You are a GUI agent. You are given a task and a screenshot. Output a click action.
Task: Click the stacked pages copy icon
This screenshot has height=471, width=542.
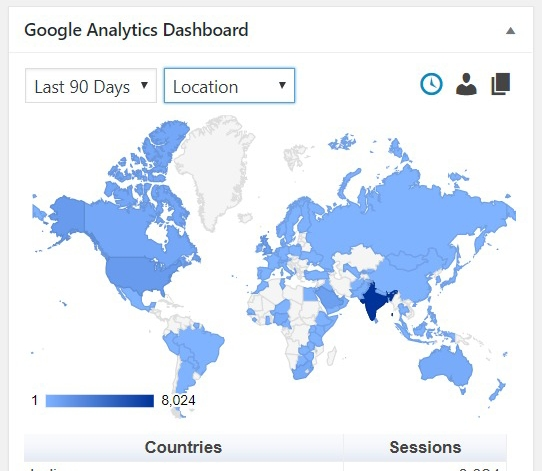pyautogui.click(x=501, y=84)
